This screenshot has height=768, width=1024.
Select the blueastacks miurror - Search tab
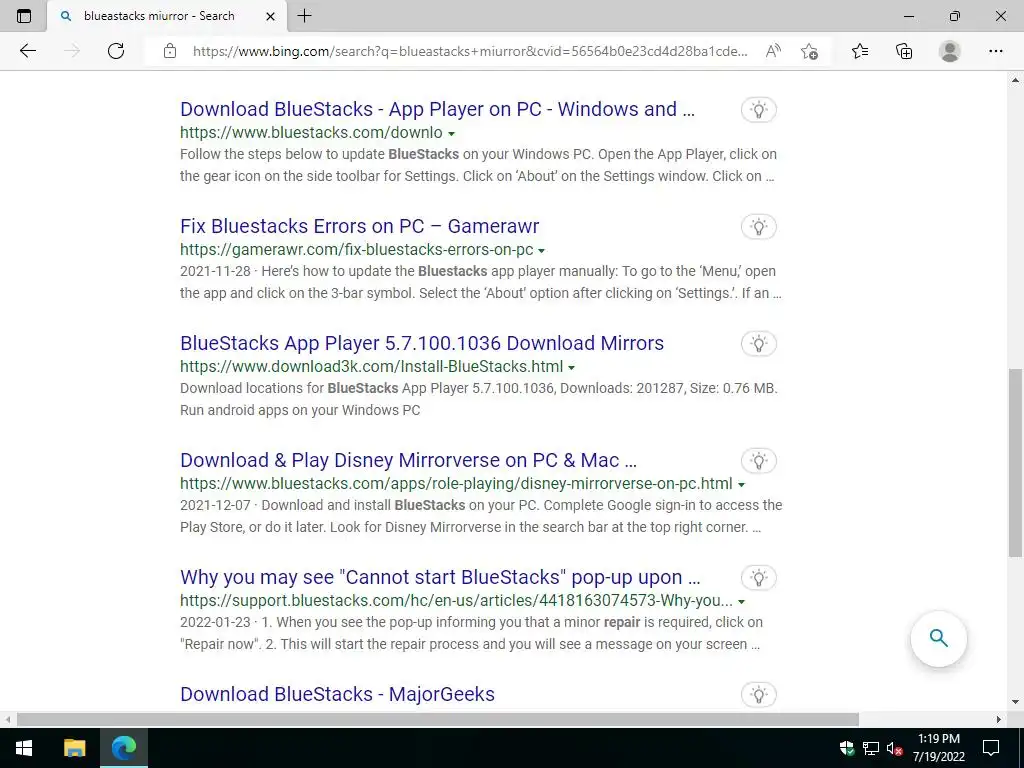(167, 16)
